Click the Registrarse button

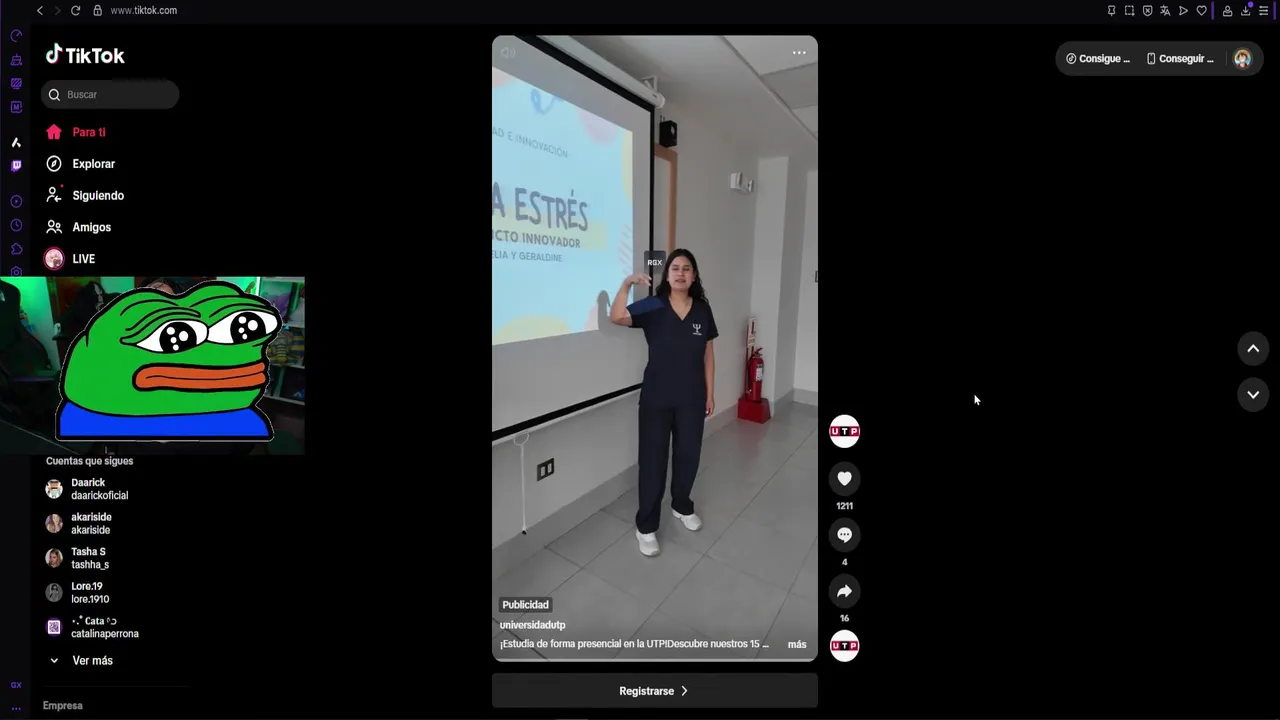pos(654,691)
